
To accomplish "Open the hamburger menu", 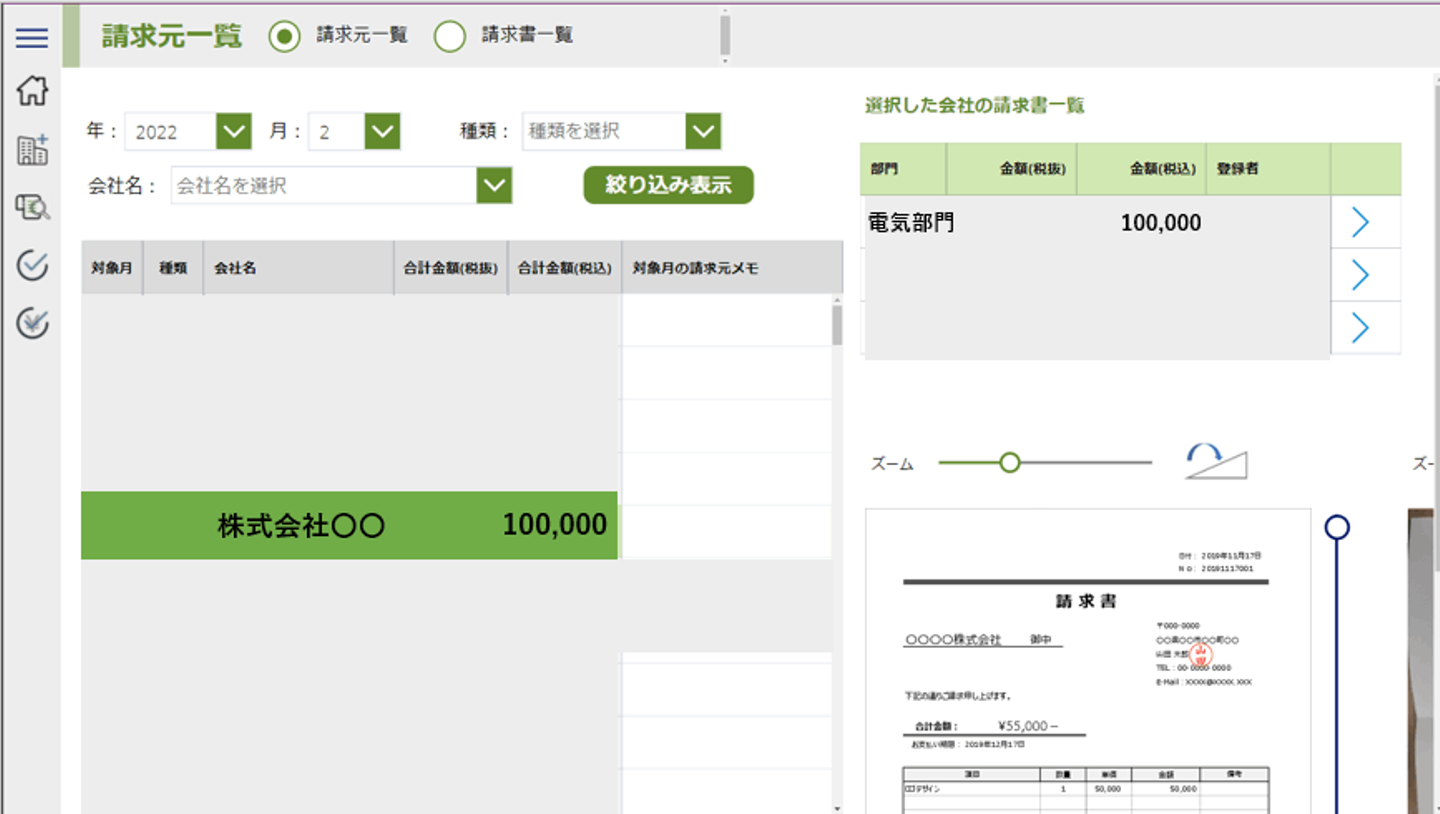I will coord(32,38).
